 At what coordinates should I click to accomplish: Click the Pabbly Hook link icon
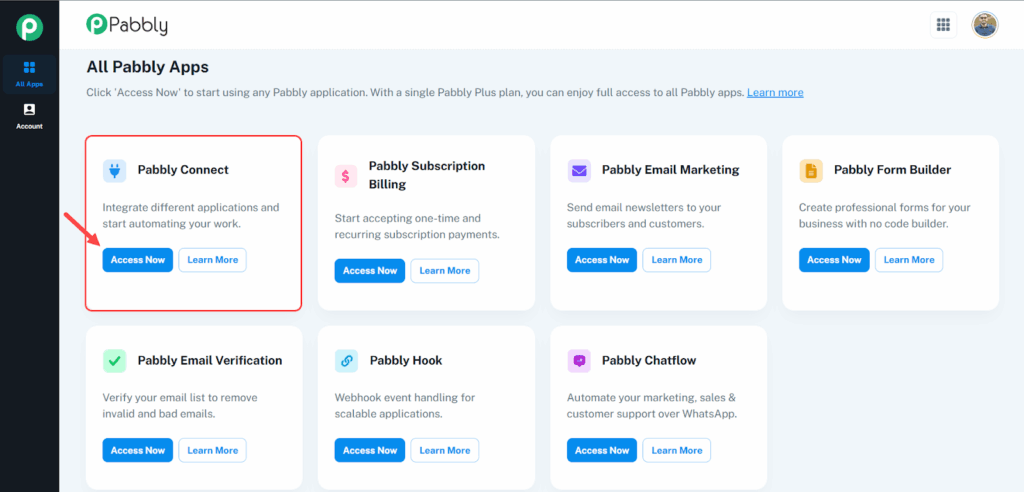(x=346, y=361)
